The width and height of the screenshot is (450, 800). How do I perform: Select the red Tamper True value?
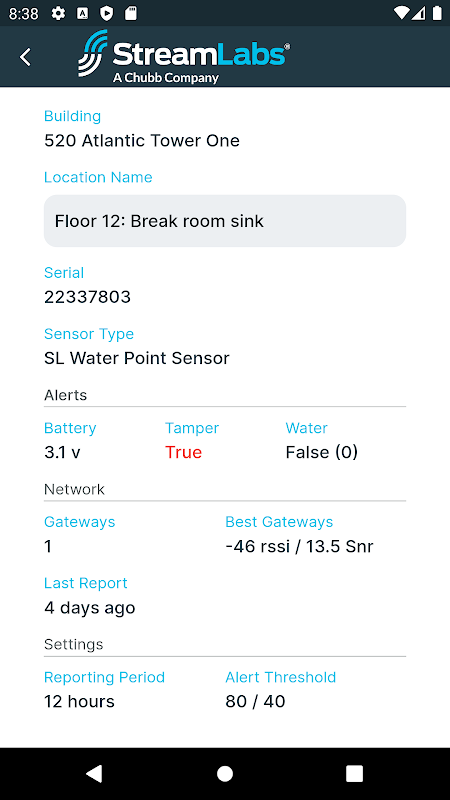click(x=183, y=453)
